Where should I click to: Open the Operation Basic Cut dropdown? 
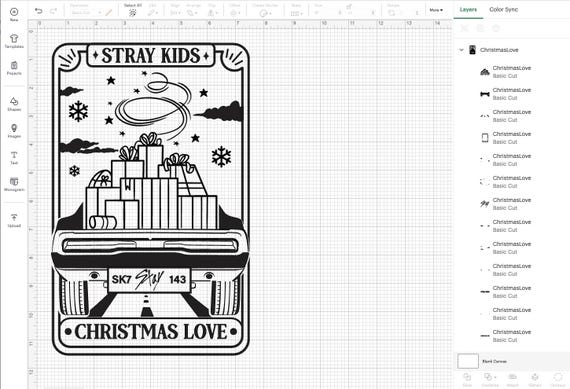point(87,13)
